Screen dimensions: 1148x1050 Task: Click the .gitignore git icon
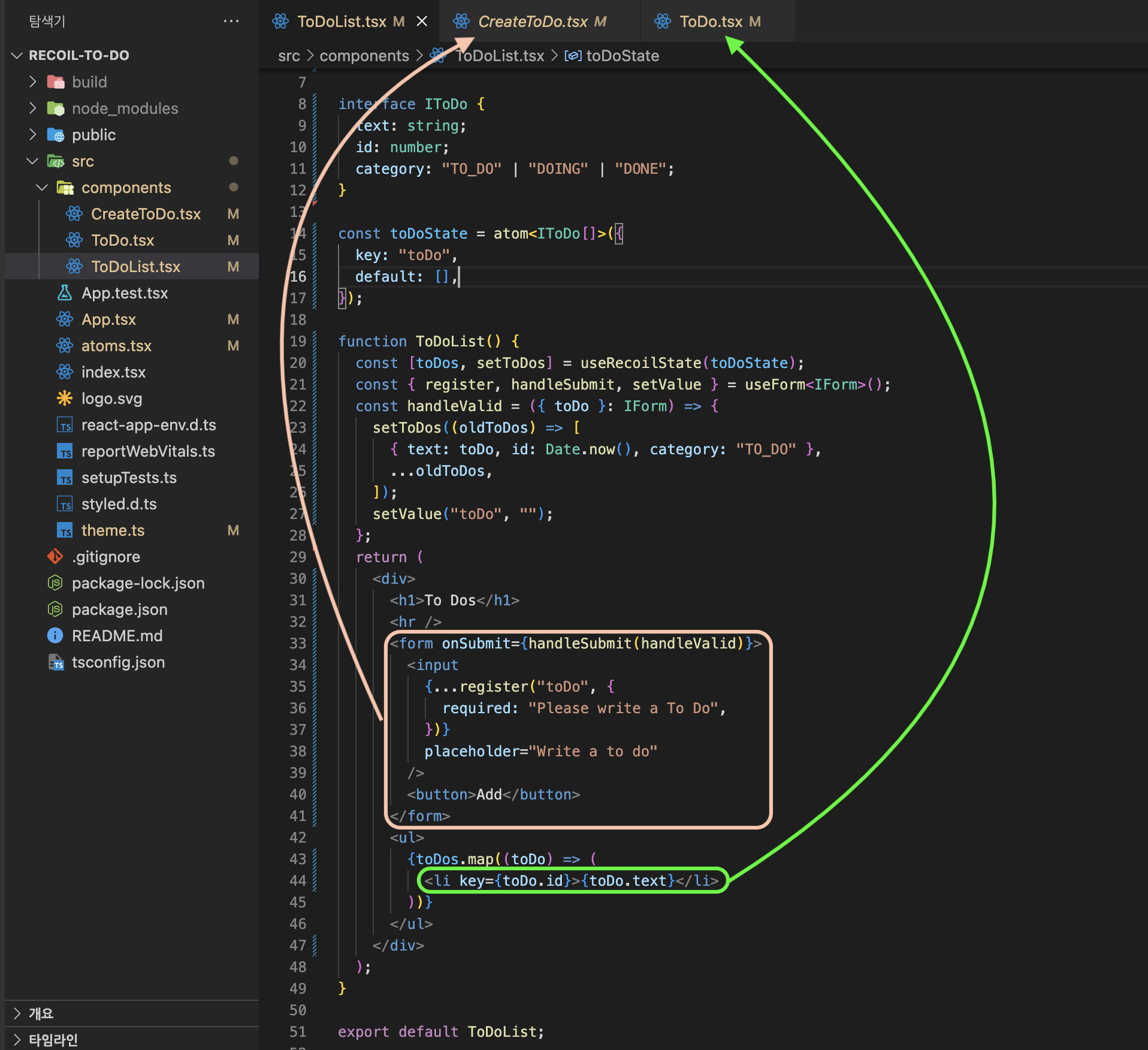coord(55,556)
